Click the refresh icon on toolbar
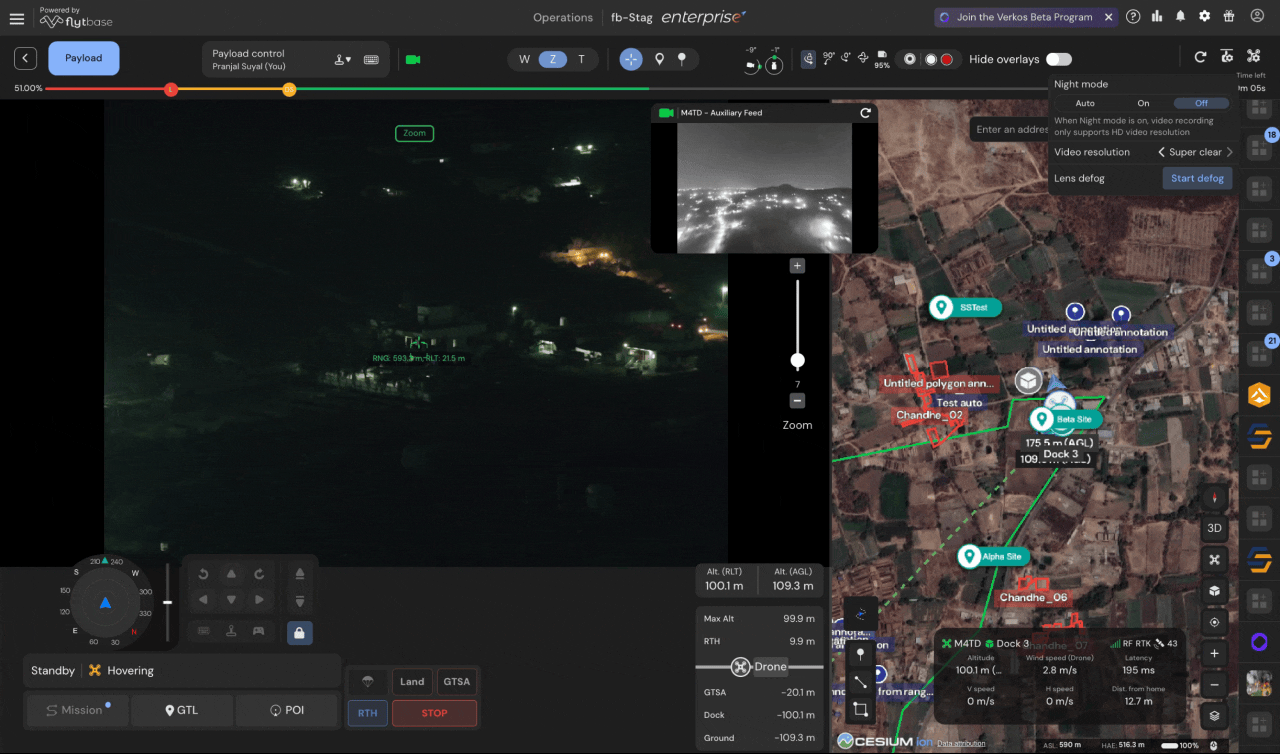This screenshot has height=754, width=1280. (x=1200, y=57)
